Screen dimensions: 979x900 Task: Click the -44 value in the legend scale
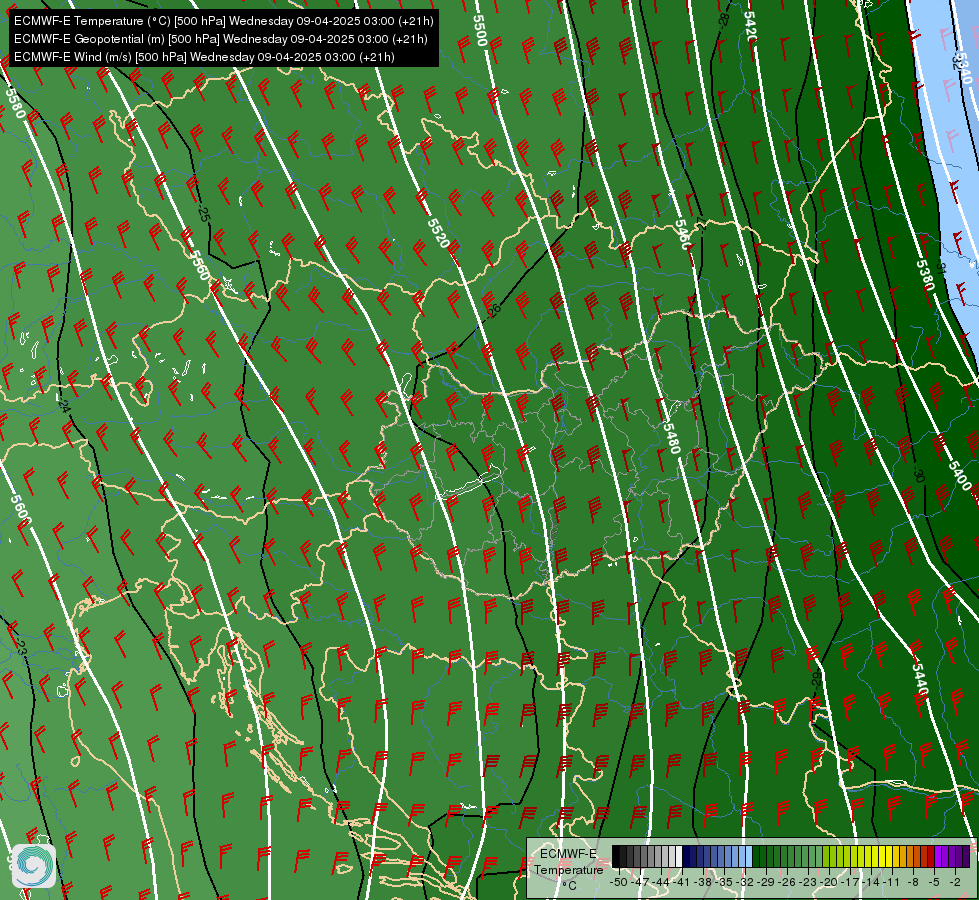coord(661,882)
